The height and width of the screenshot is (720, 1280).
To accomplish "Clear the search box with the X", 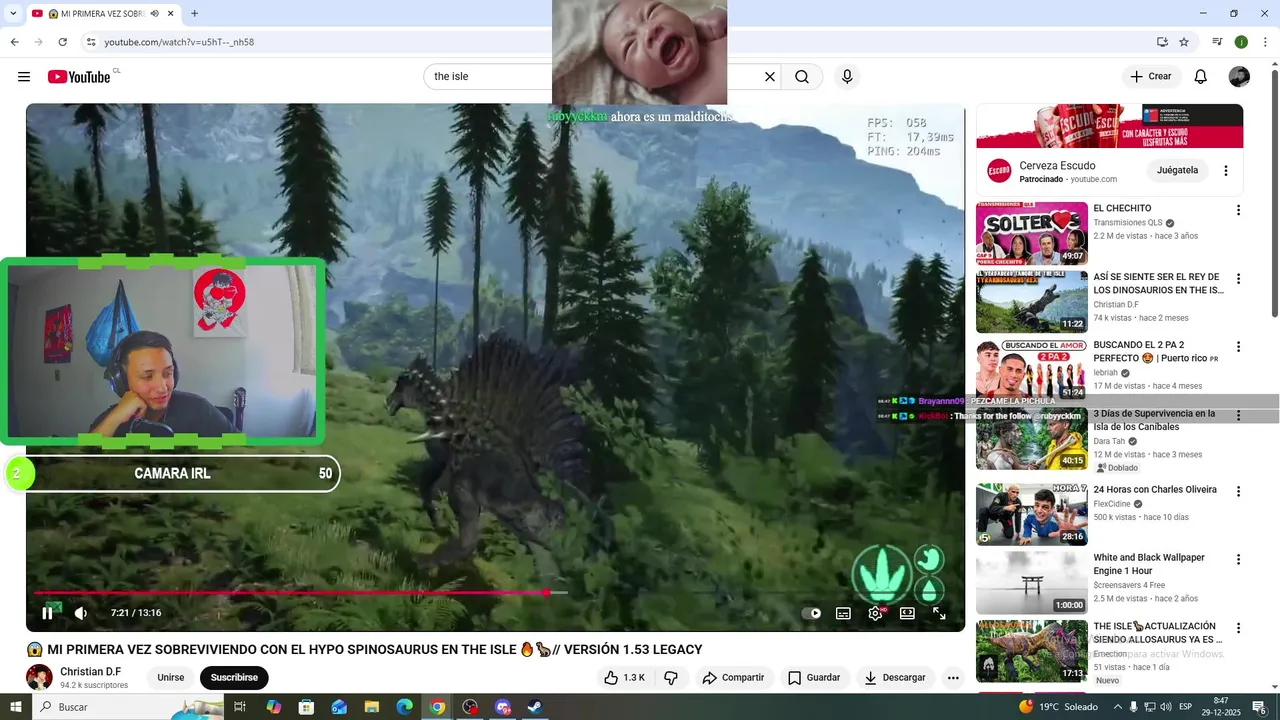I will pyautogui.click(x=770, y=77).
